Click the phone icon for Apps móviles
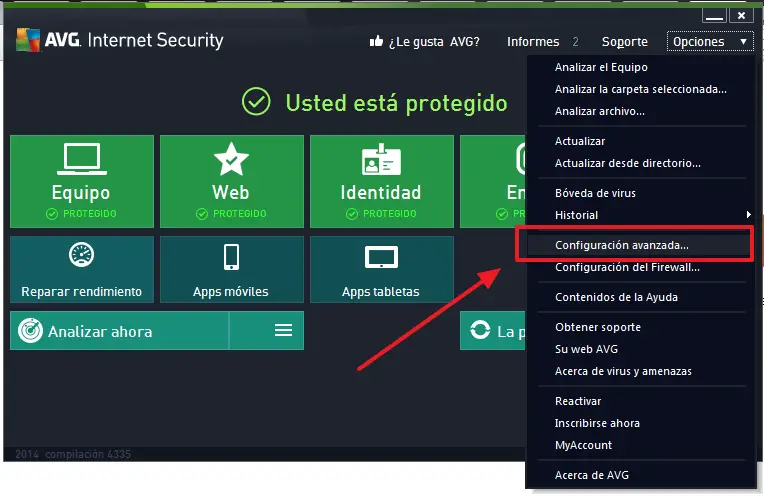The width and height of the screenshot is (764, 500). coord(231,257)
